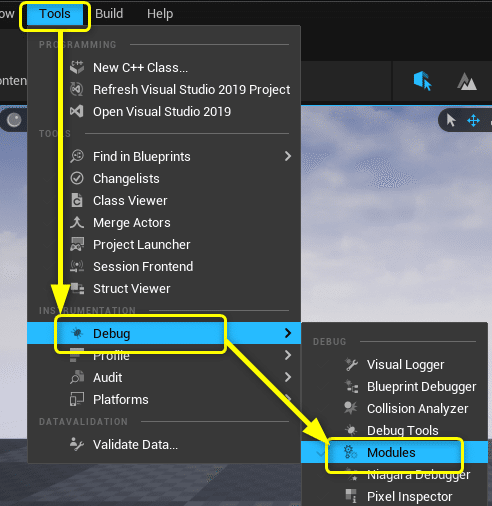
Task: Click the Modules gears icon
Action: (x=351, y=452)
